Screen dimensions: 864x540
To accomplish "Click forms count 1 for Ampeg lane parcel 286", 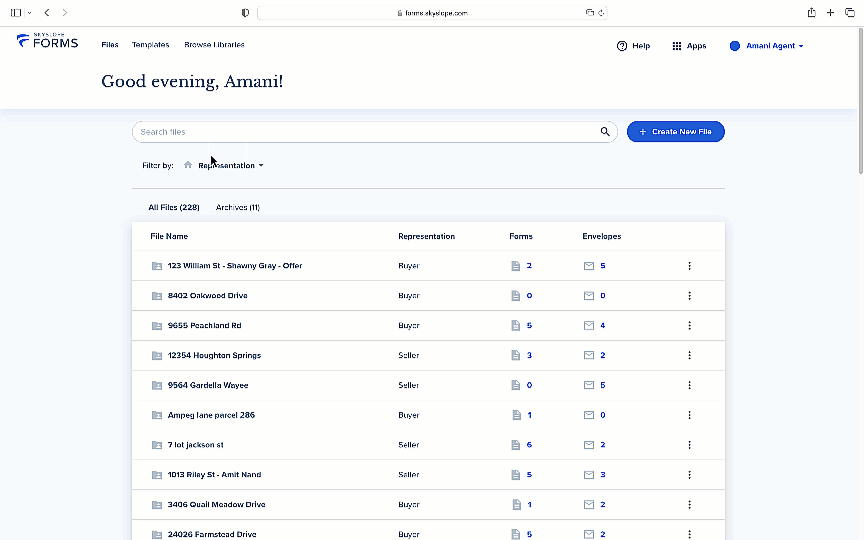I will [x=529, y=415].
